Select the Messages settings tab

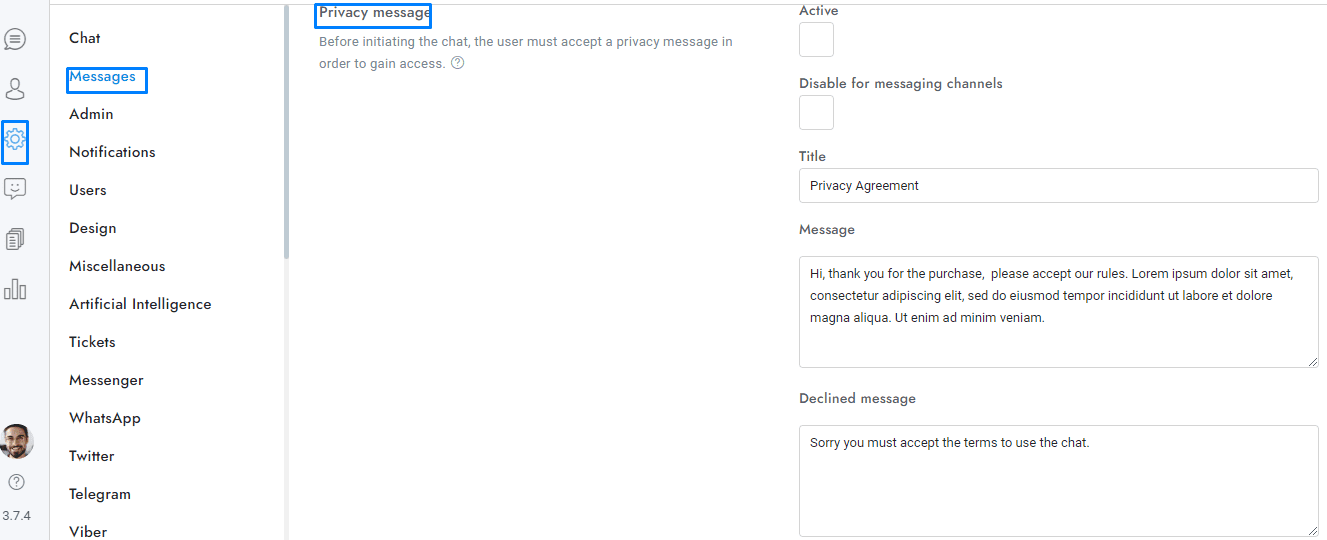[102, 77]
